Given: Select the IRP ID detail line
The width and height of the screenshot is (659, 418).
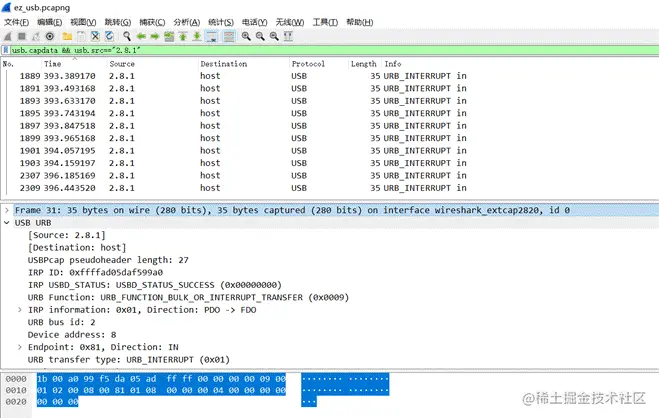Looking at the screenshot, I should (x=95, y=272).
